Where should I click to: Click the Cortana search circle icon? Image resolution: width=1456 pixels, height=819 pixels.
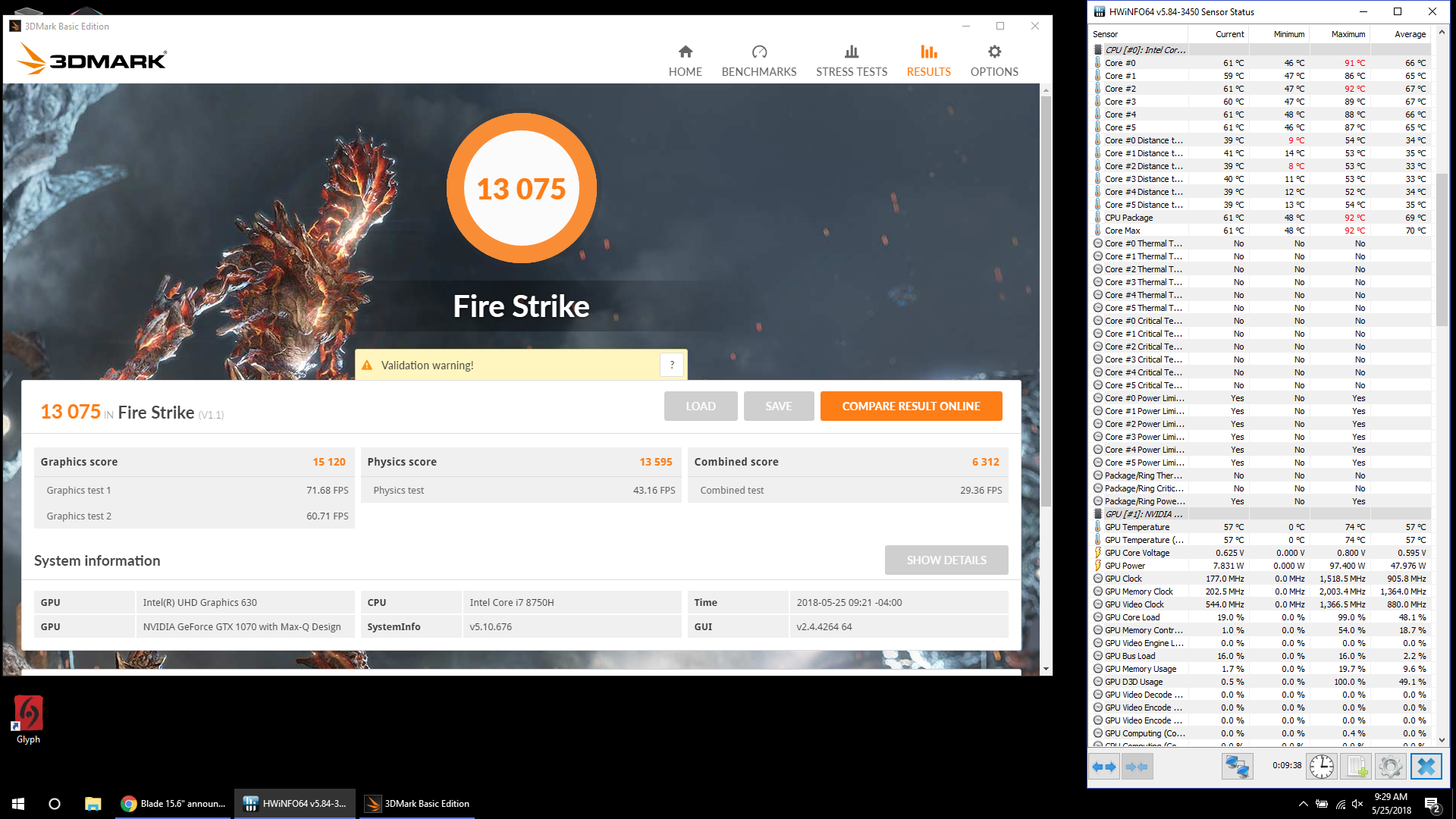click(55, 804)
